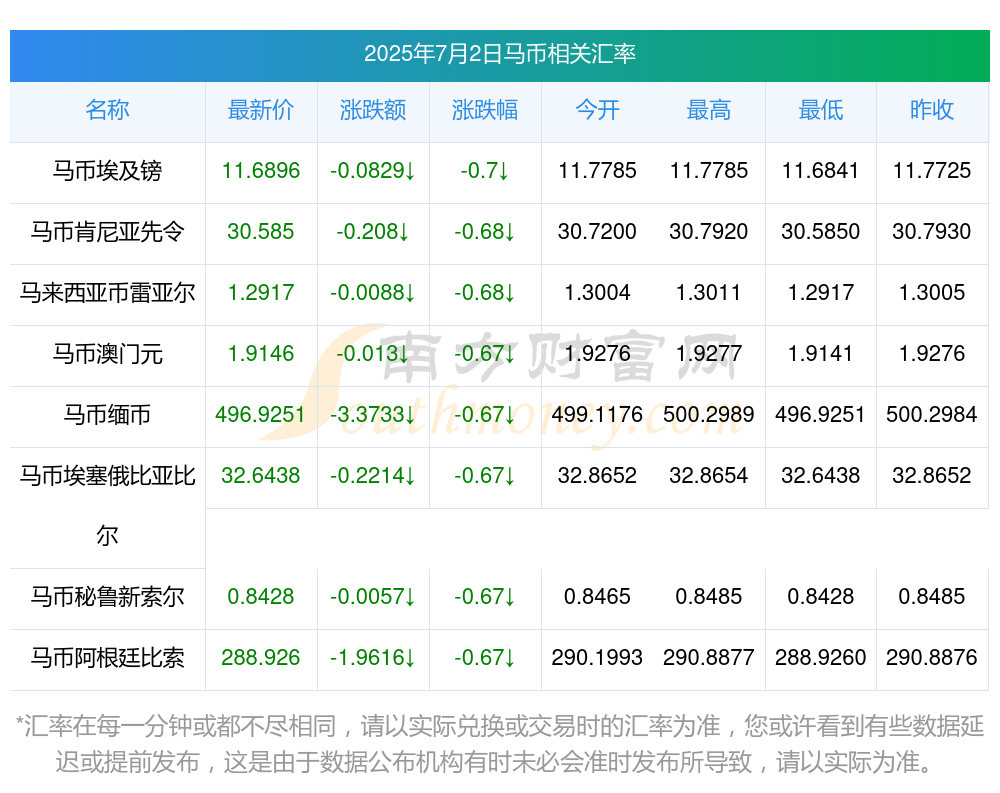Select low value 1.9141
Viewport: 1000px width, 793px height.
click(x=821, y=353)
